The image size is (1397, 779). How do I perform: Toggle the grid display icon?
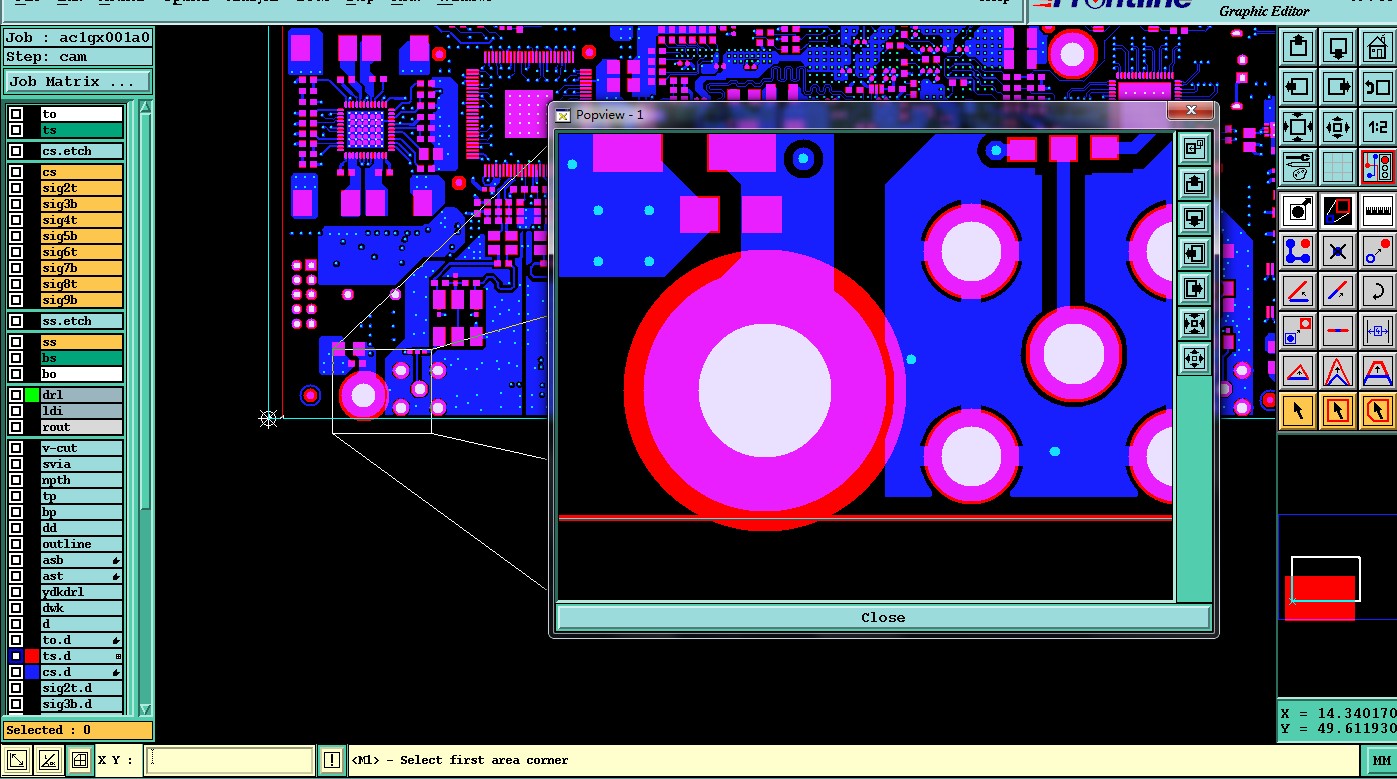point(1338,167)
